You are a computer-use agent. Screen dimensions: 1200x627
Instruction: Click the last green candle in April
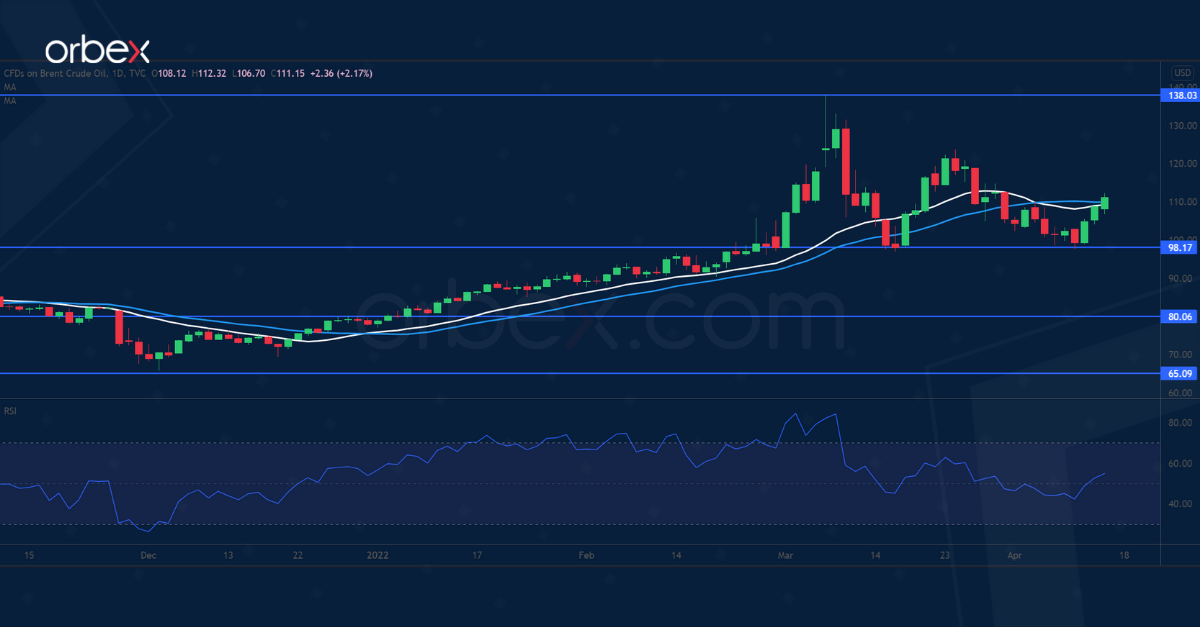(1105, 202)
